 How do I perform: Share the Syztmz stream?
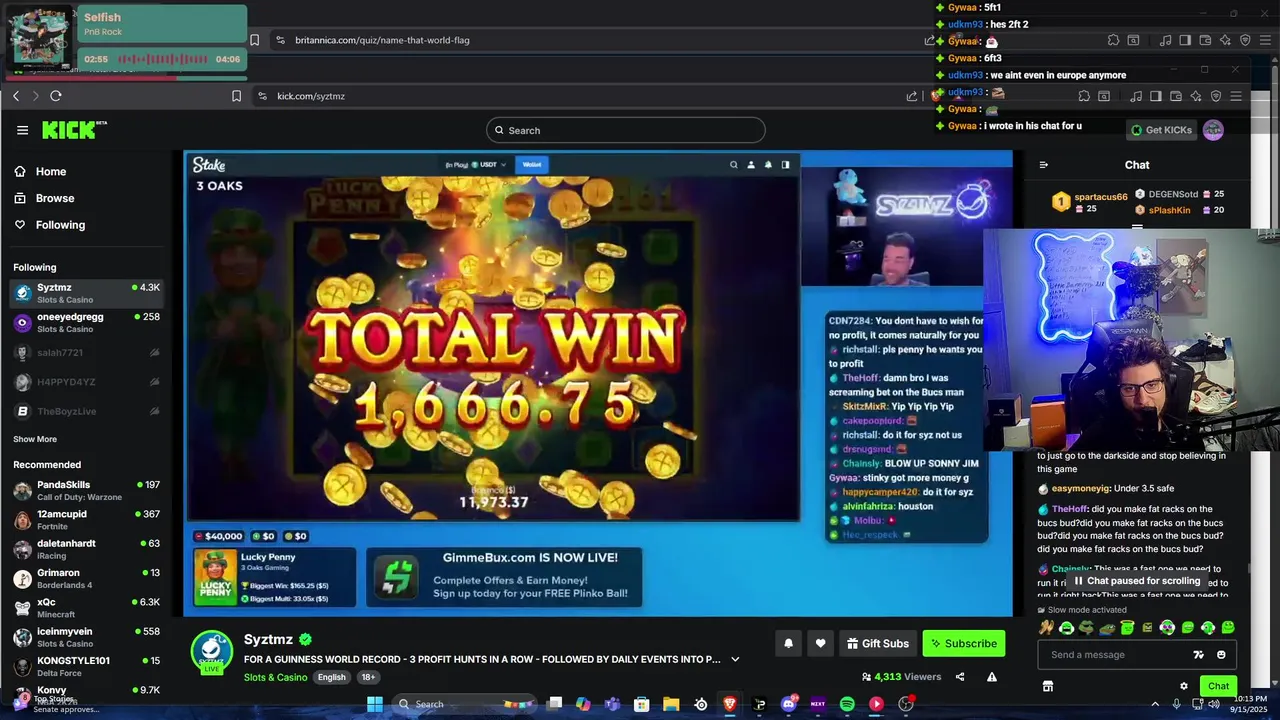tap(960, 677)
